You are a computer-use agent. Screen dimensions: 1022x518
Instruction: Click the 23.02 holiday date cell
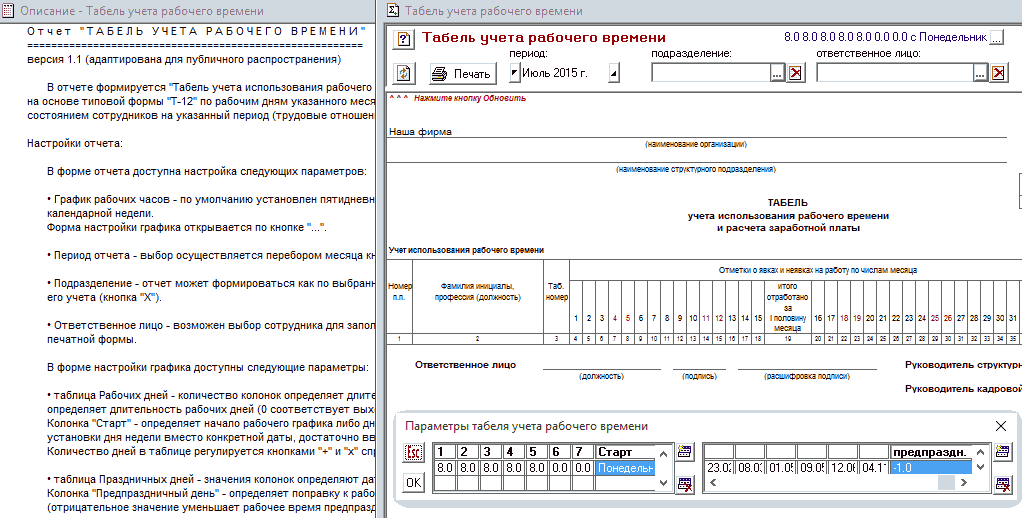click(719, 467)
